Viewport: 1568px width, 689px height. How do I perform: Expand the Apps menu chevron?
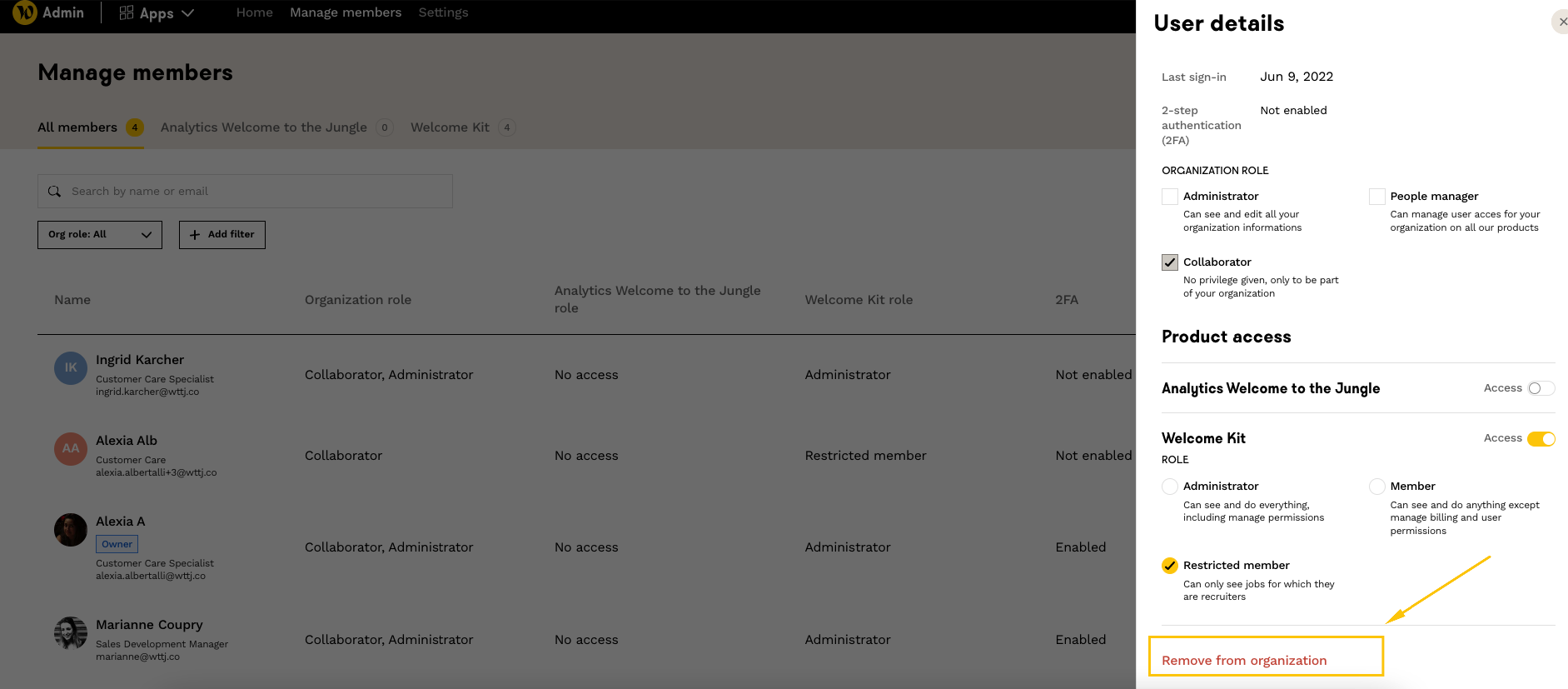click(x=187, y=12)
